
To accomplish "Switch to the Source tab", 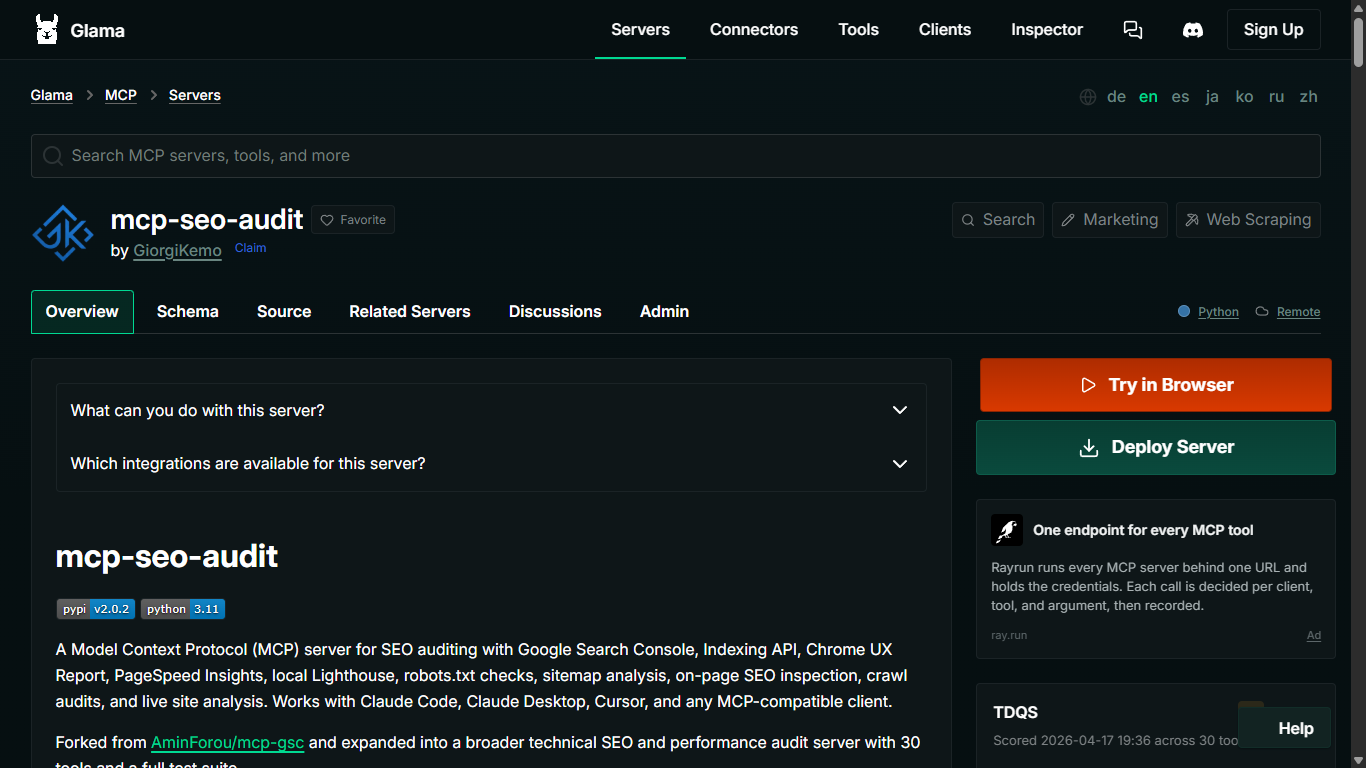I will [x=284, y=312].
